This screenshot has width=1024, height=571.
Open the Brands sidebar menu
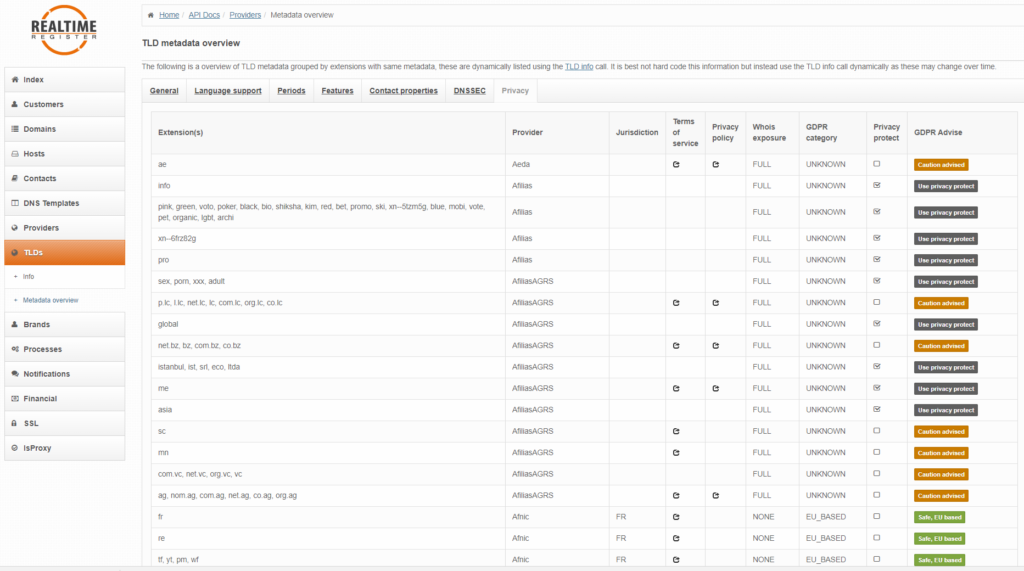(65, 325)
